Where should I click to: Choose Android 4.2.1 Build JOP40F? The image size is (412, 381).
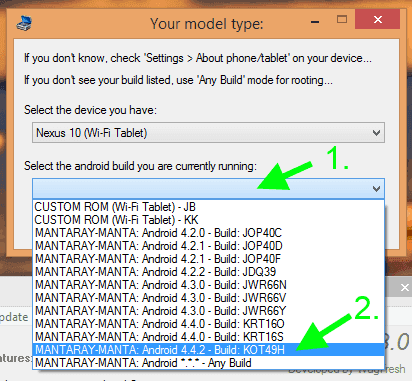[x=209, y=259]
